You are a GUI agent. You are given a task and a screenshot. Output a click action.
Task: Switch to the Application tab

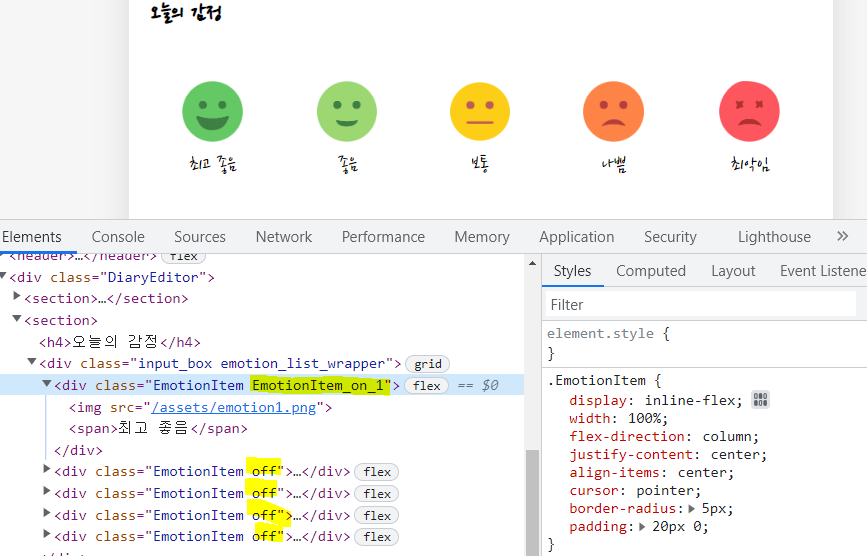[x=577, y=237]
